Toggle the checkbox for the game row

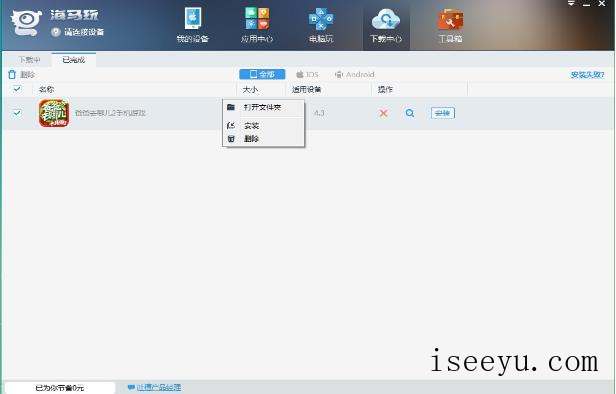click(x=17, y=113)
